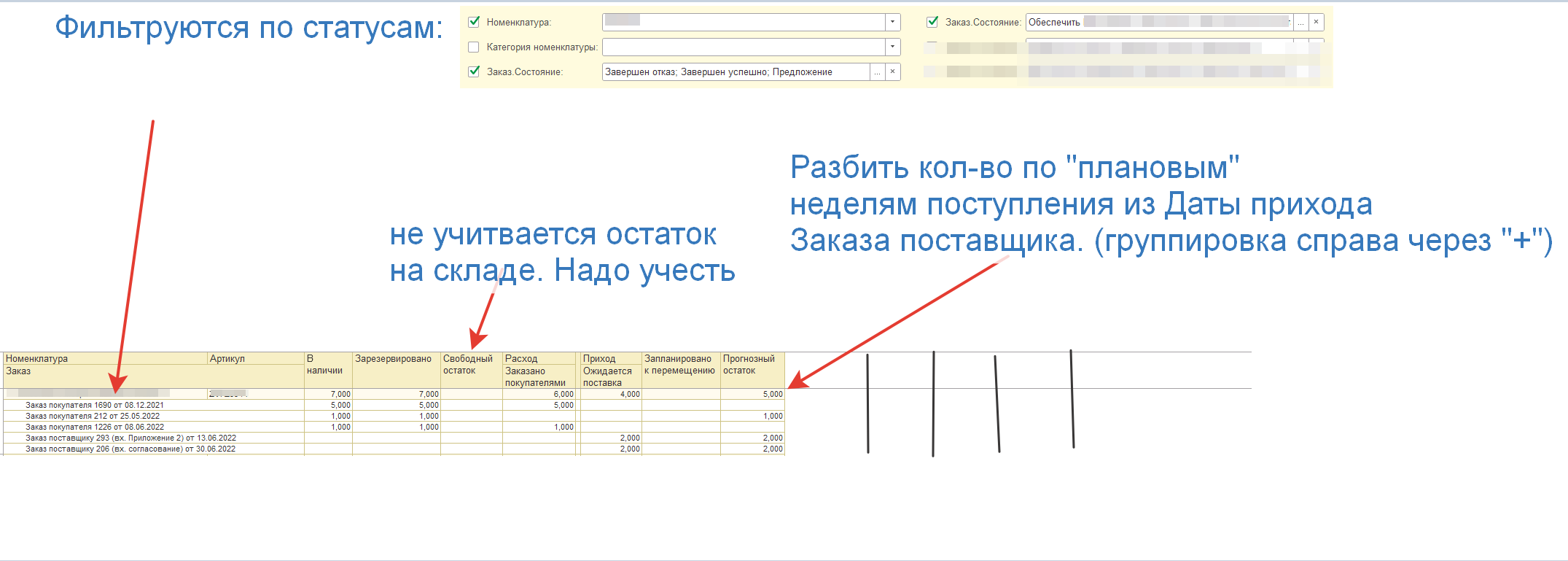This screenshot has height=561, width=1568.
Task: Enable the Категория номенклатуры checkbox
Action: 474,47
